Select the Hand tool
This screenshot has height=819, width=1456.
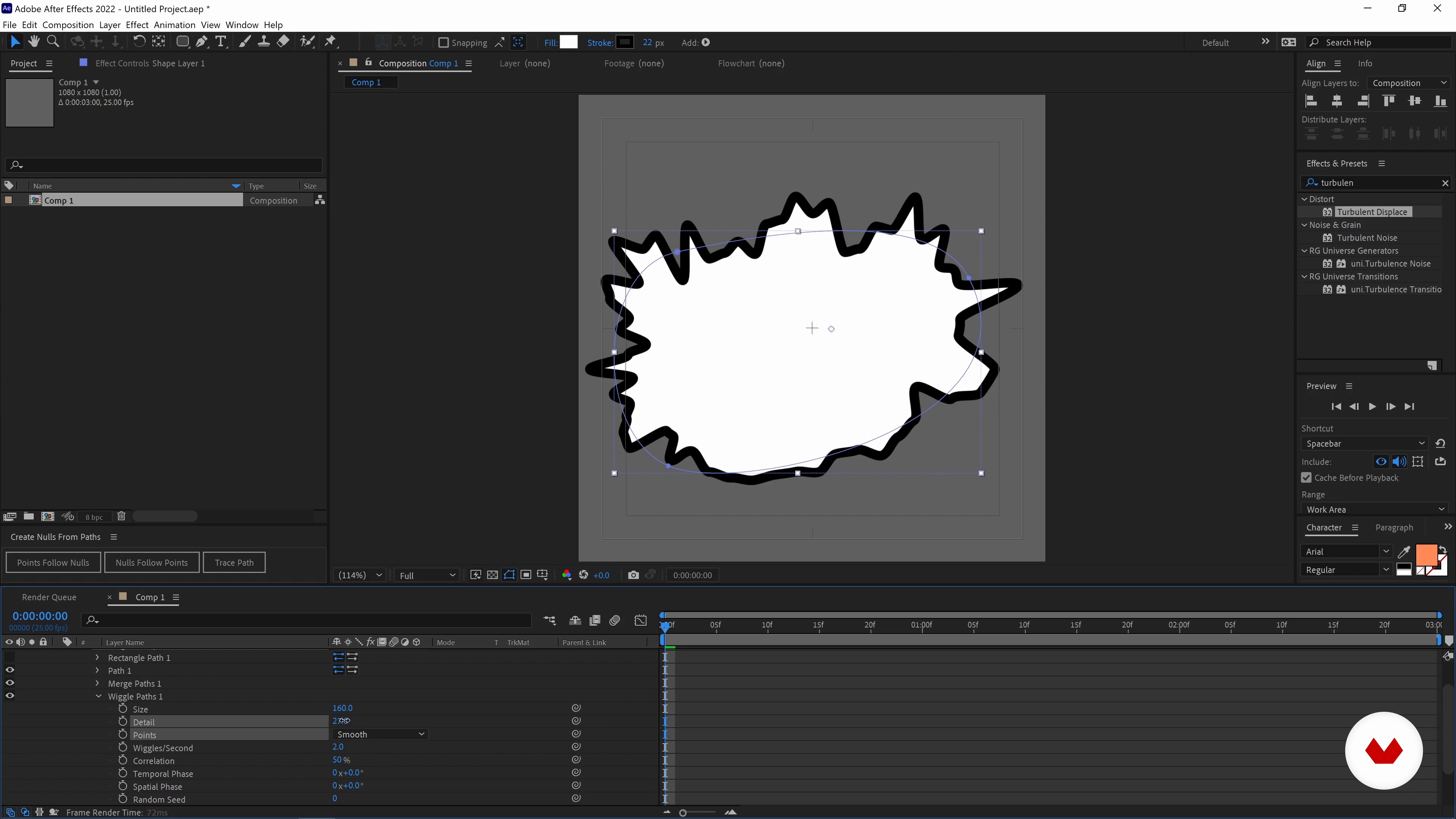[x=34, y=41]
